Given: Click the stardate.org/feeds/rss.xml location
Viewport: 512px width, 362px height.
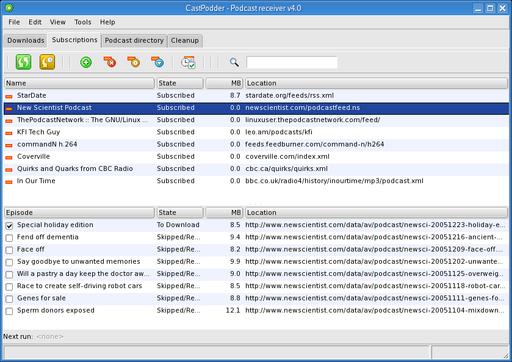Looking at the screenshot, I should pyautogui.click(x=289, y=96).
